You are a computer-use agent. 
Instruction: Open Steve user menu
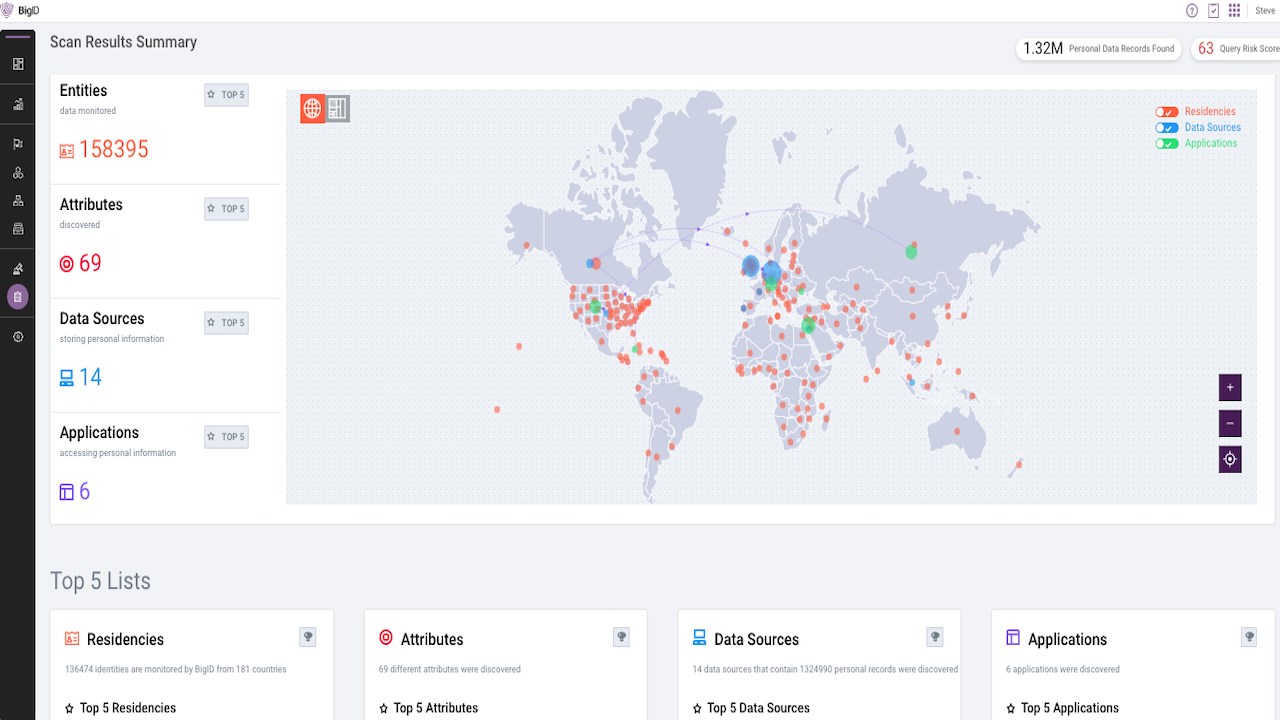pos(1265,11)
